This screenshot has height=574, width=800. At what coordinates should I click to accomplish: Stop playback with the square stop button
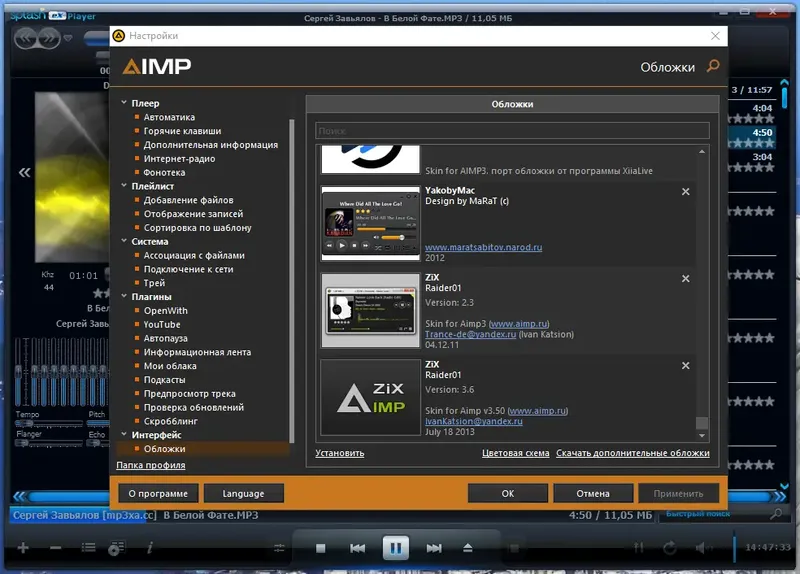coord(320,548)
